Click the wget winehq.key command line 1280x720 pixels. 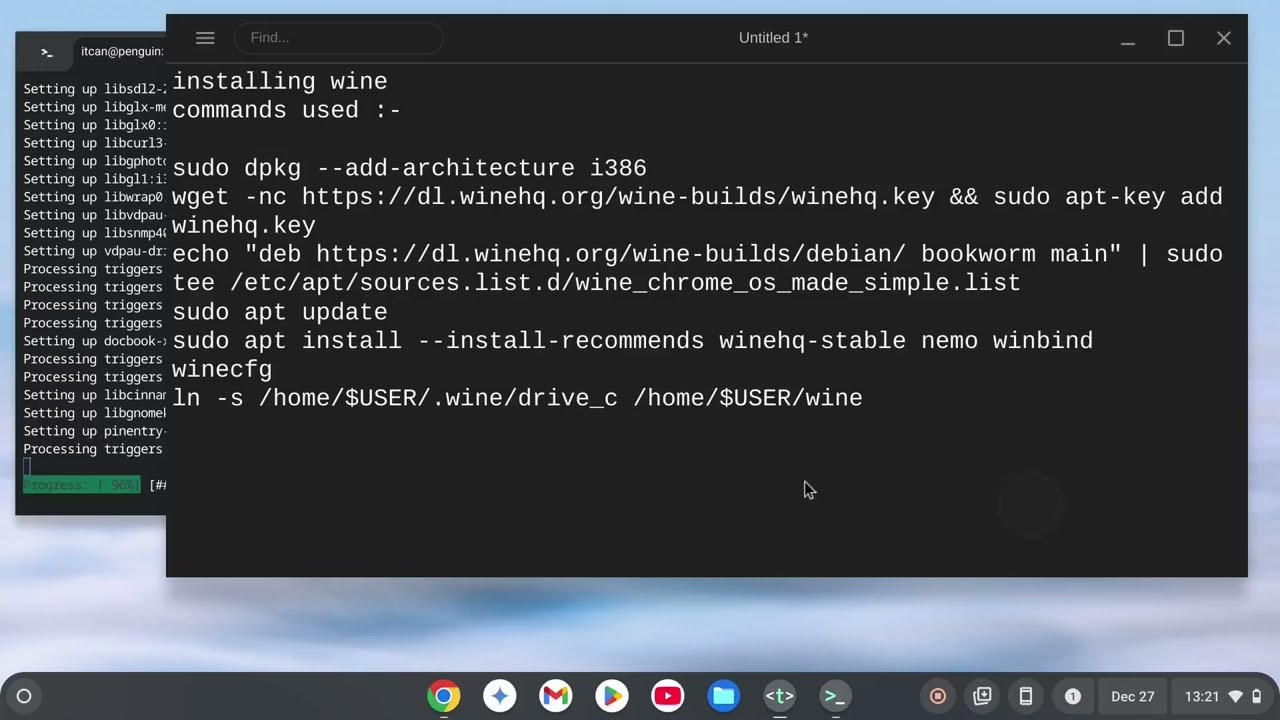[698, 196]
